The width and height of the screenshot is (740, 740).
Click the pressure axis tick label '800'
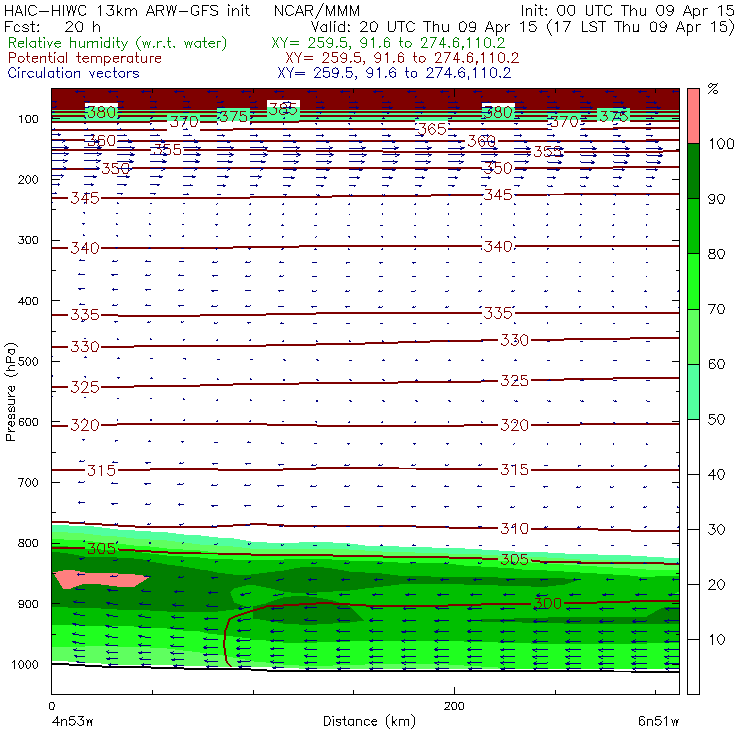pyautogui.click(x=28, y=543)
